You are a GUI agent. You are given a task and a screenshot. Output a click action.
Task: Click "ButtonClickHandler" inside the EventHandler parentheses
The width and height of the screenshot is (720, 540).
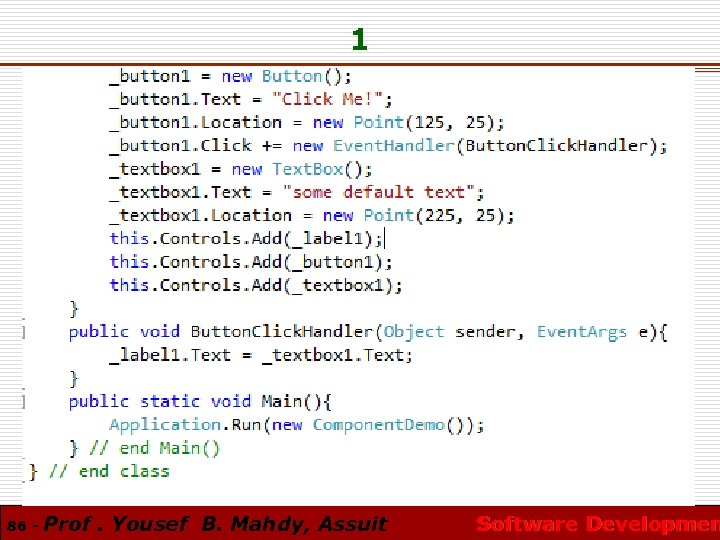pos(556,146)
